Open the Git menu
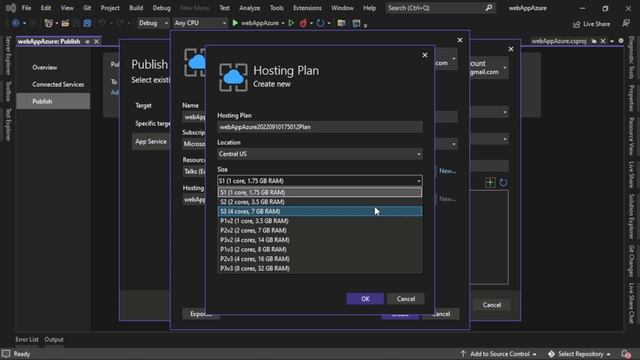Screen dimensions: 640x360 pos(87,8)
